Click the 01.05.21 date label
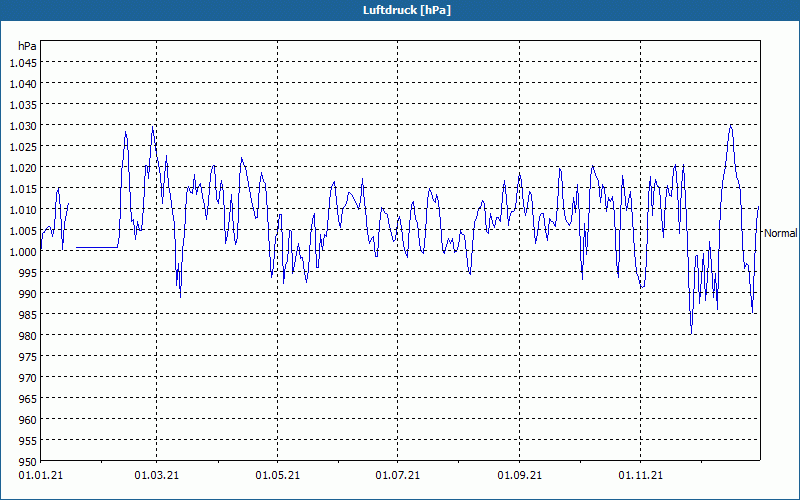 point(278,476)
